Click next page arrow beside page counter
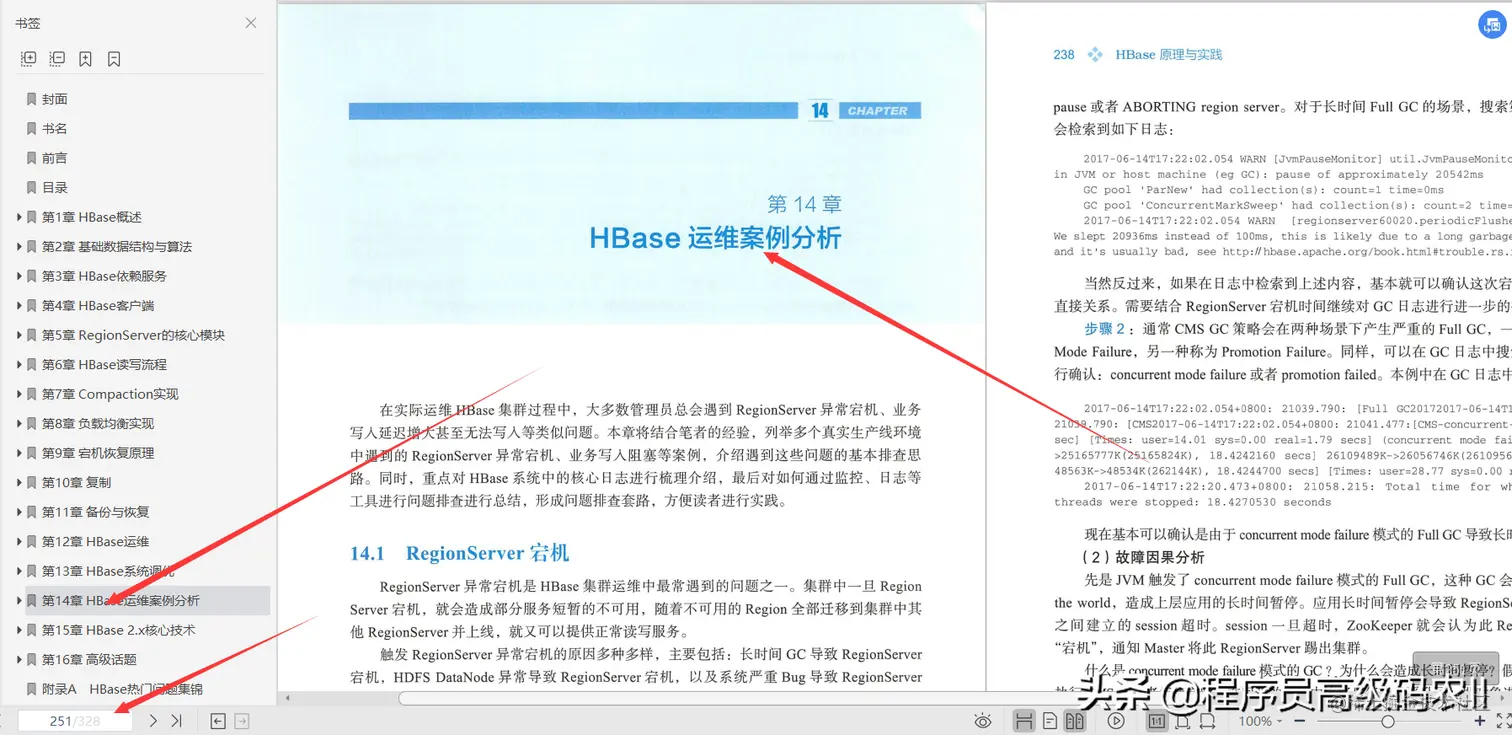This screenshot has width=1512, height=735. (152, 719)
